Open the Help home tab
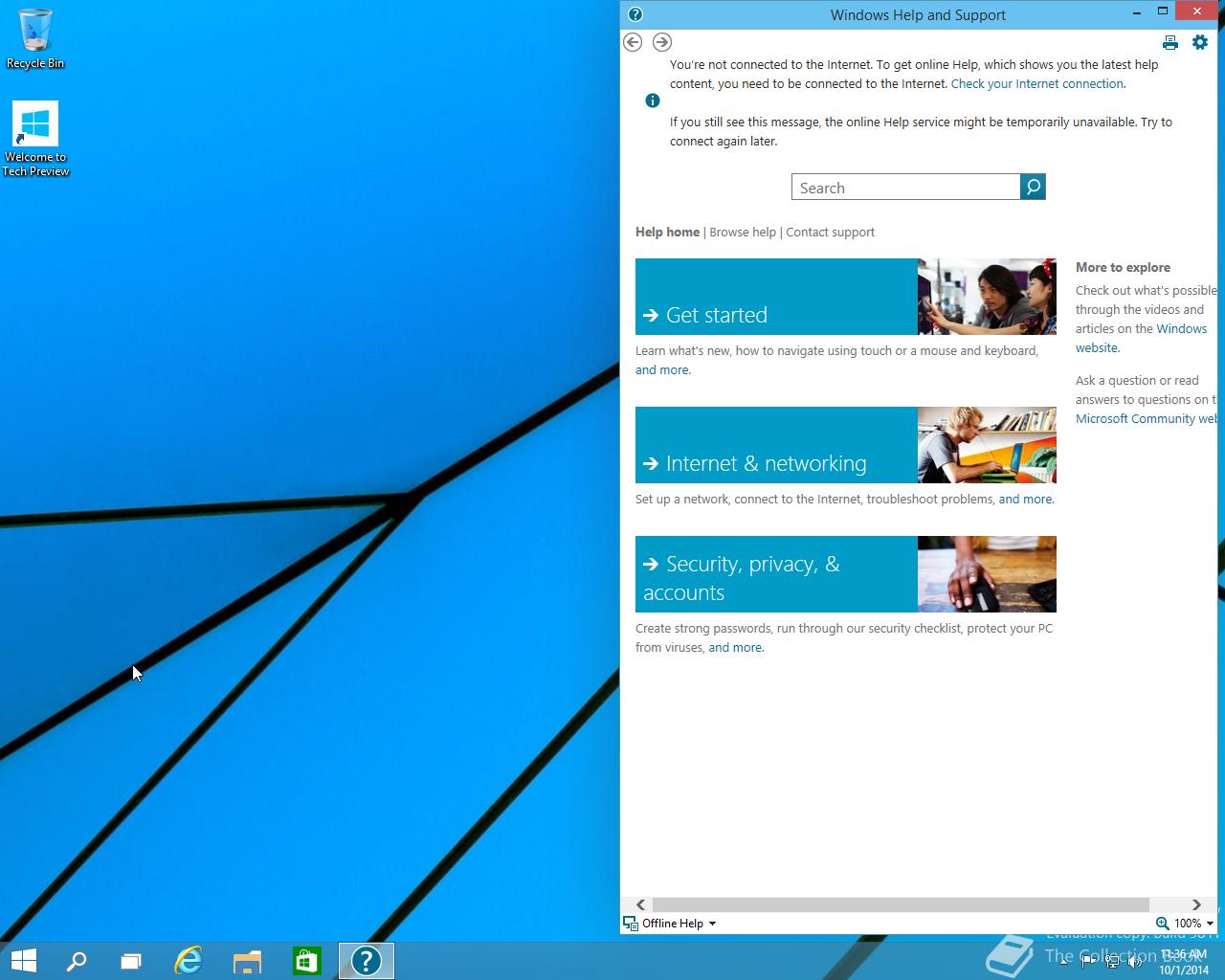Screen dimensions: 1225x980 click(x=667, y=232)
